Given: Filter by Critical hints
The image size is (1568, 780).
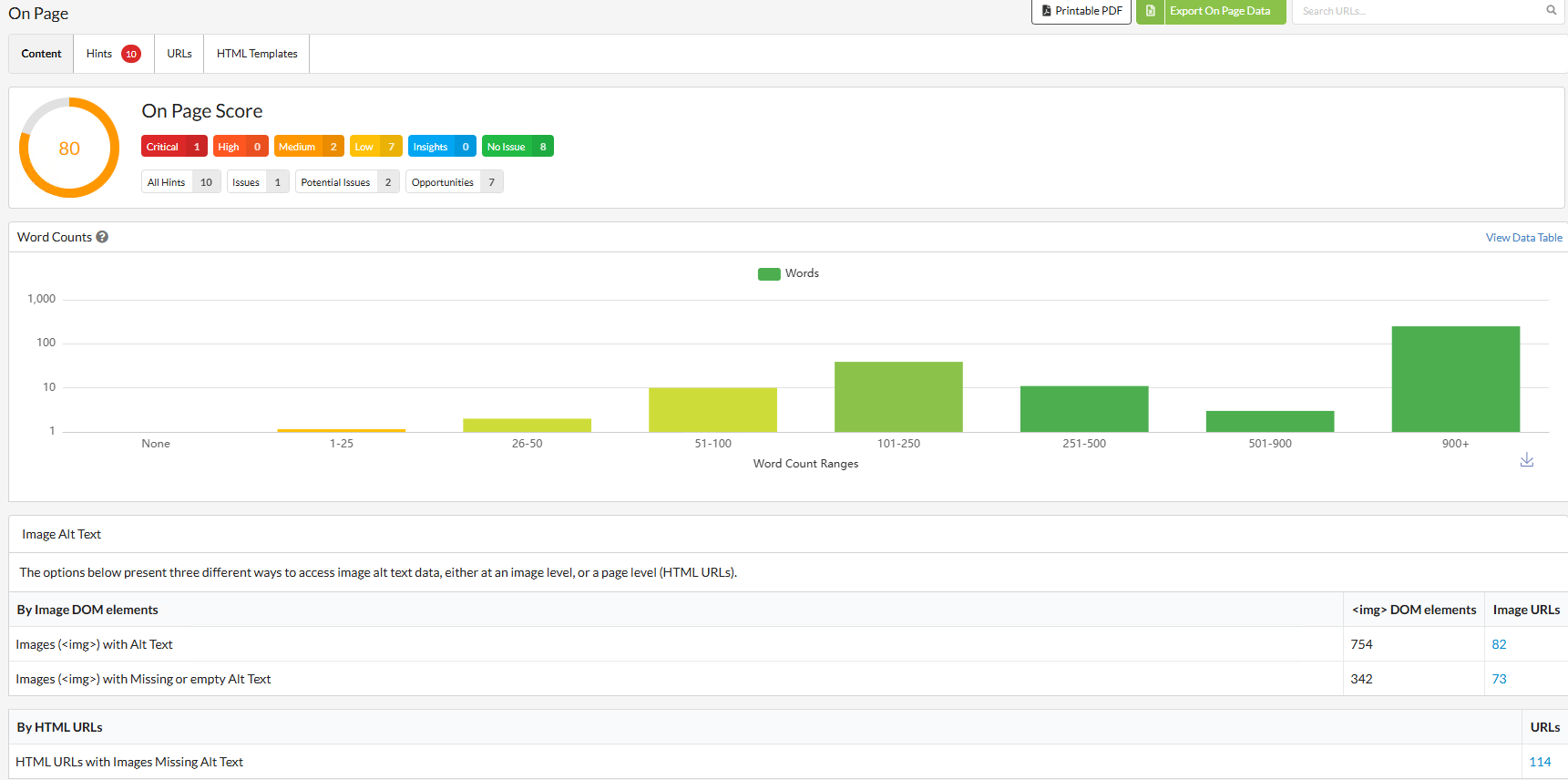Looking at the screenshot, I should click(x=174, y=147).
